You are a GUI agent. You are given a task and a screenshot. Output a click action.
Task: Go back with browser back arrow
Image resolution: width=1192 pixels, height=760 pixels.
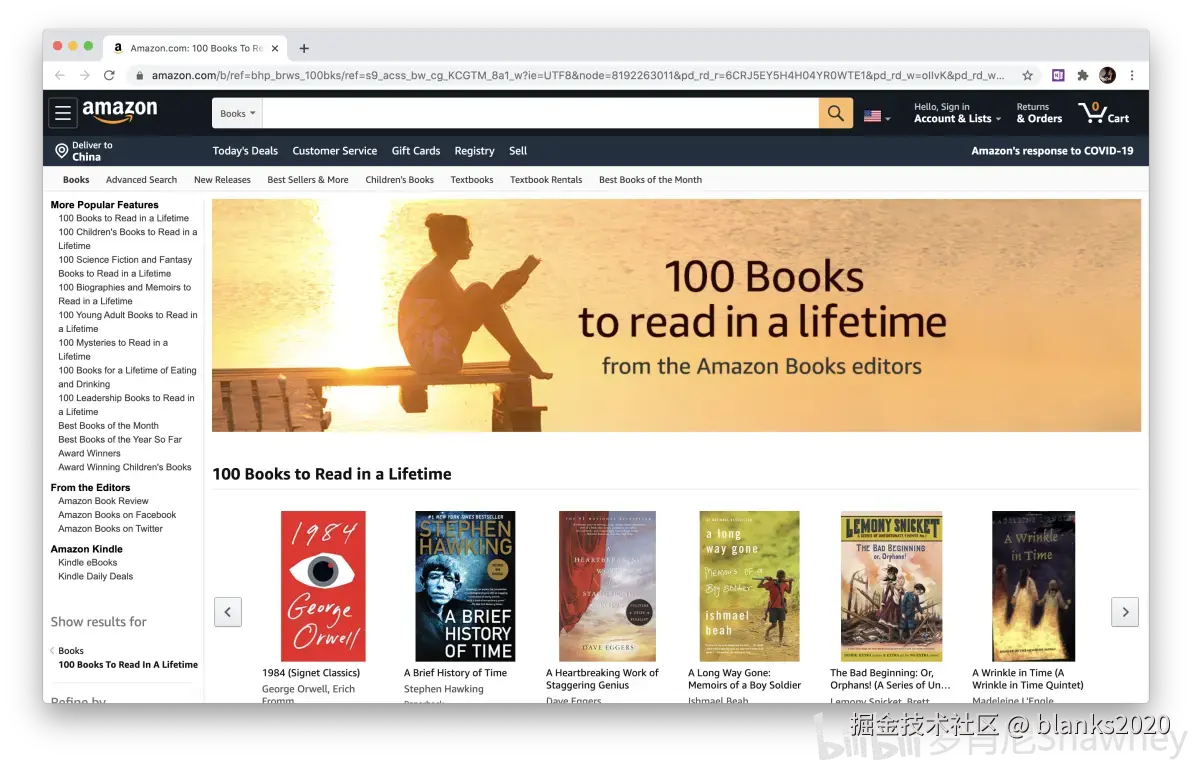[60, 75]
